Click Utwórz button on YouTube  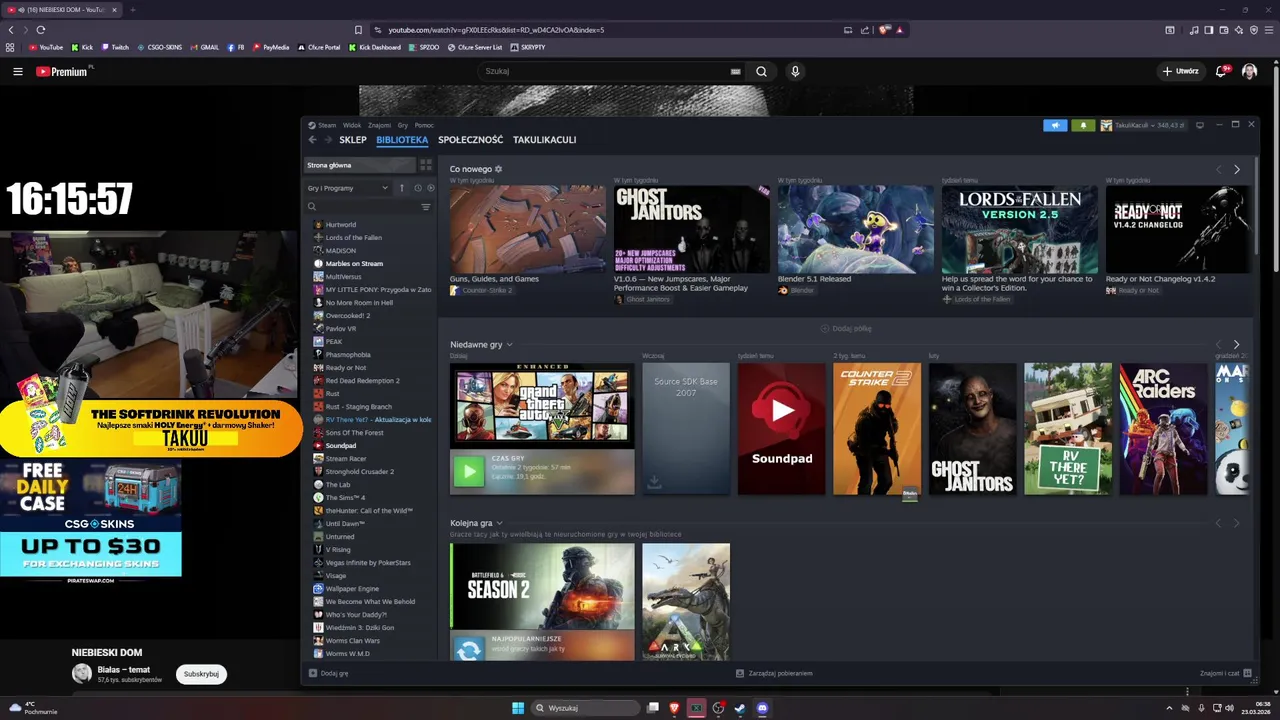pos(1180,71)
